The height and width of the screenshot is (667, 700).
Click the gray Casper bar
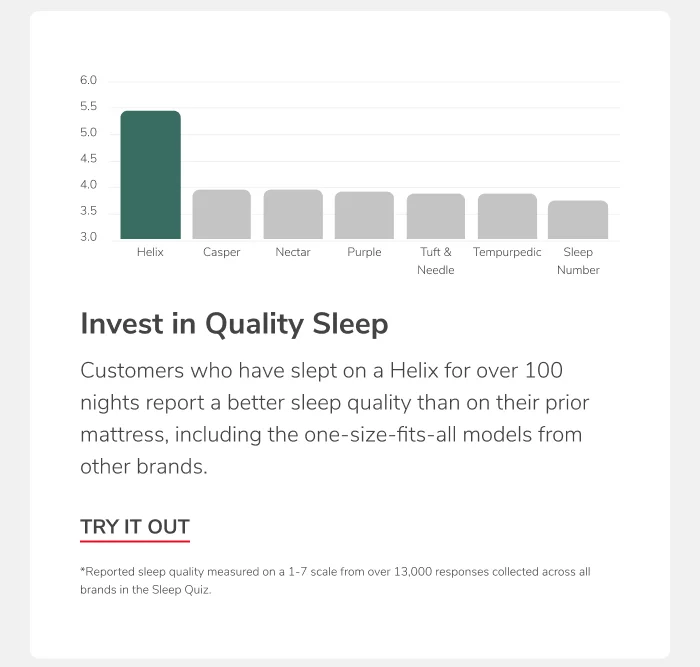(221, 214)
